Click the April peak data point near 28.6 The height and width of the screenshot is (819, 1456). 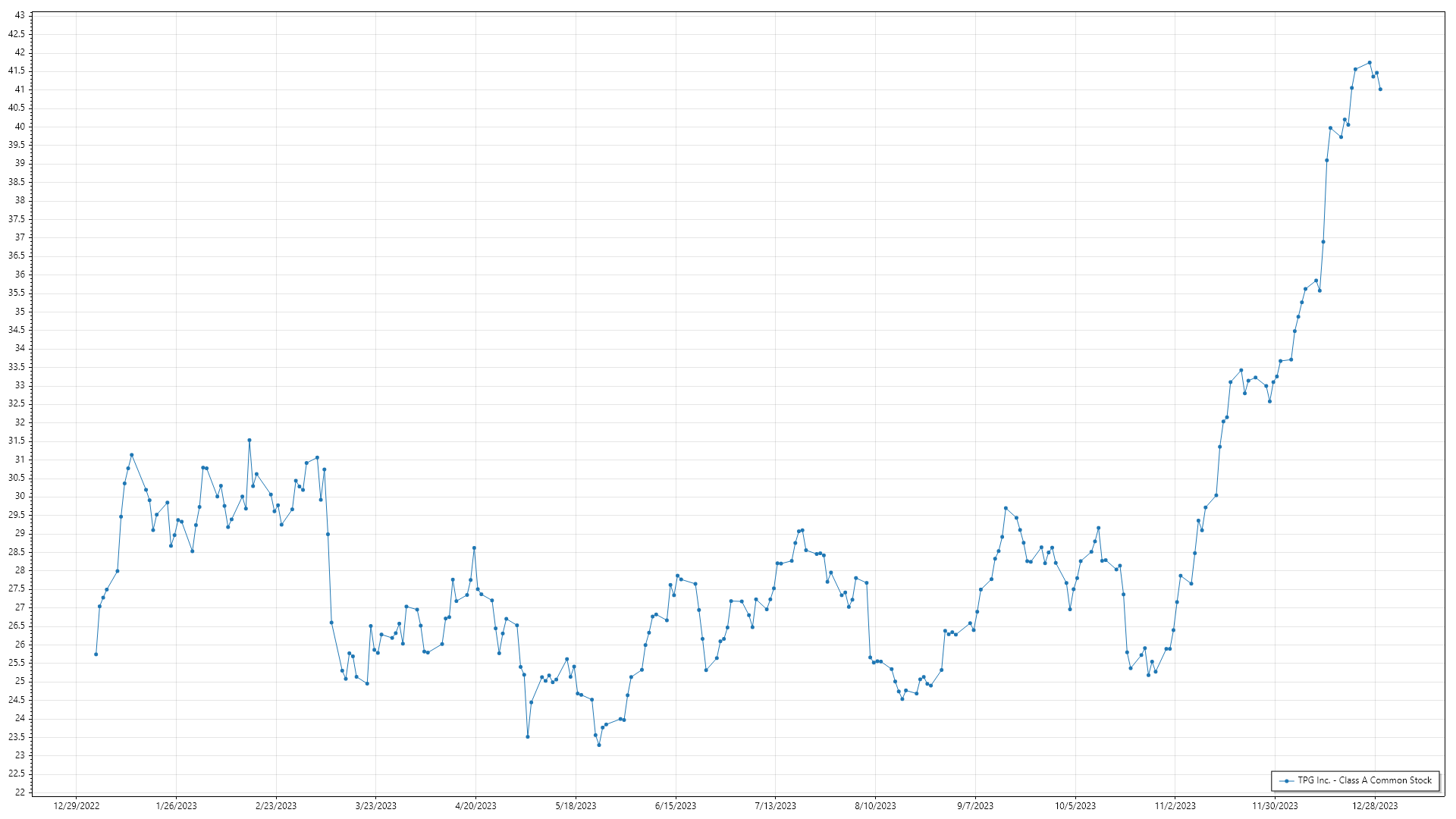(x=474, y=548)
